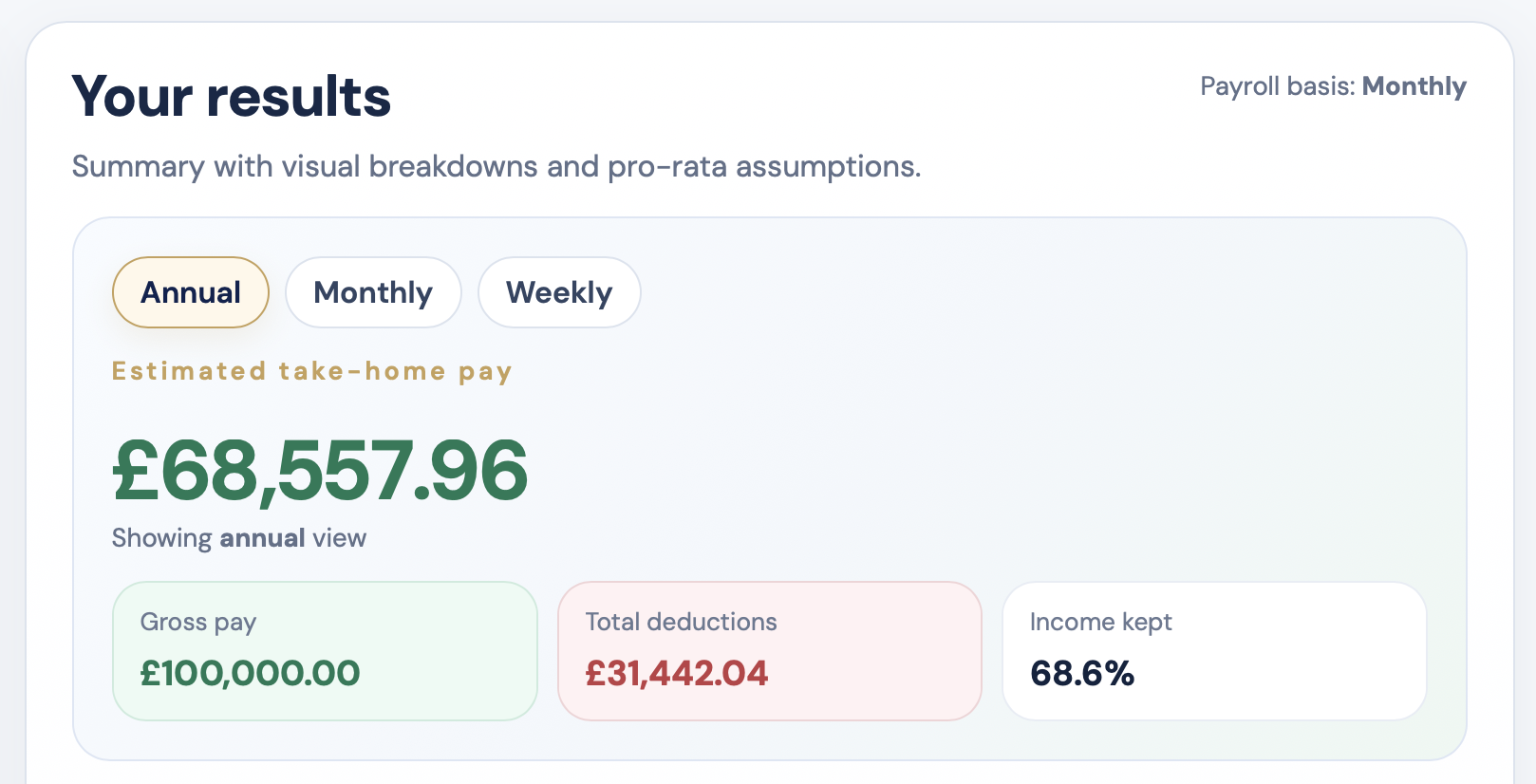Toggle the Monthly take-home pay view
The image size is (1536, 784).
tap(372, 292)
